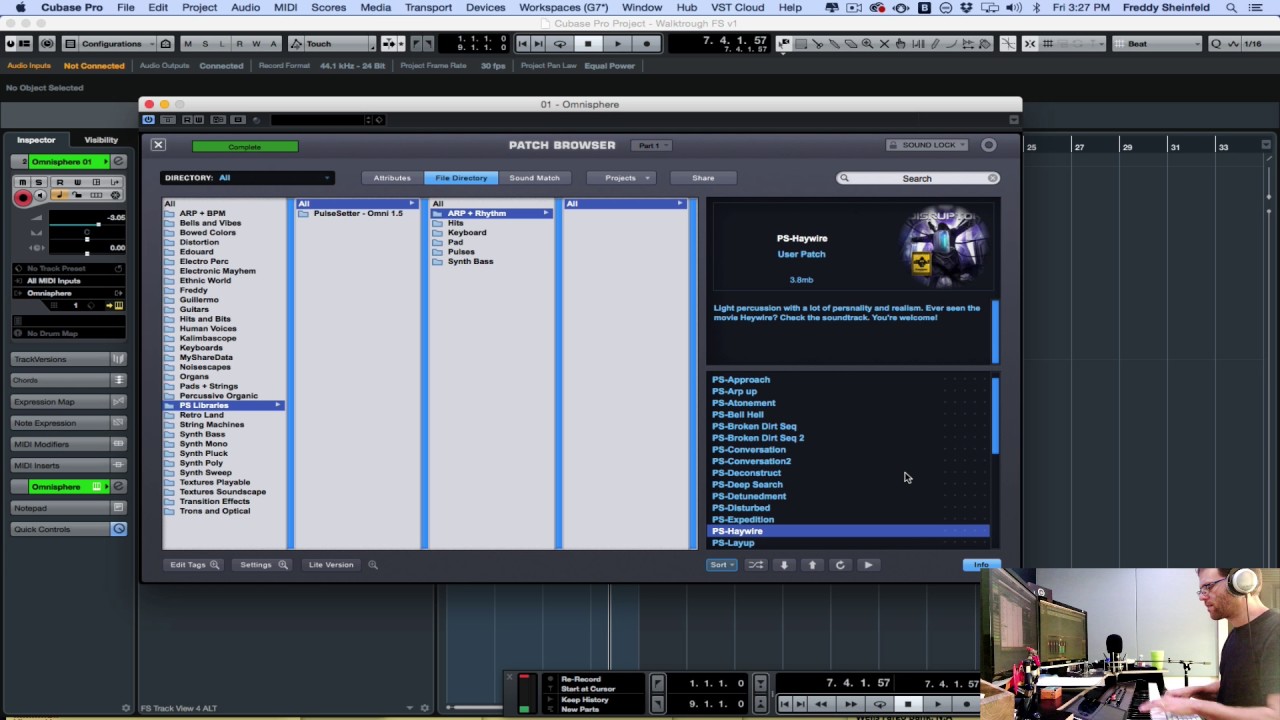Image resolution: width=1280 pixels, height=720 pixels.
Task: Open the Projects dropdown
Action: [x=620, y=178]
